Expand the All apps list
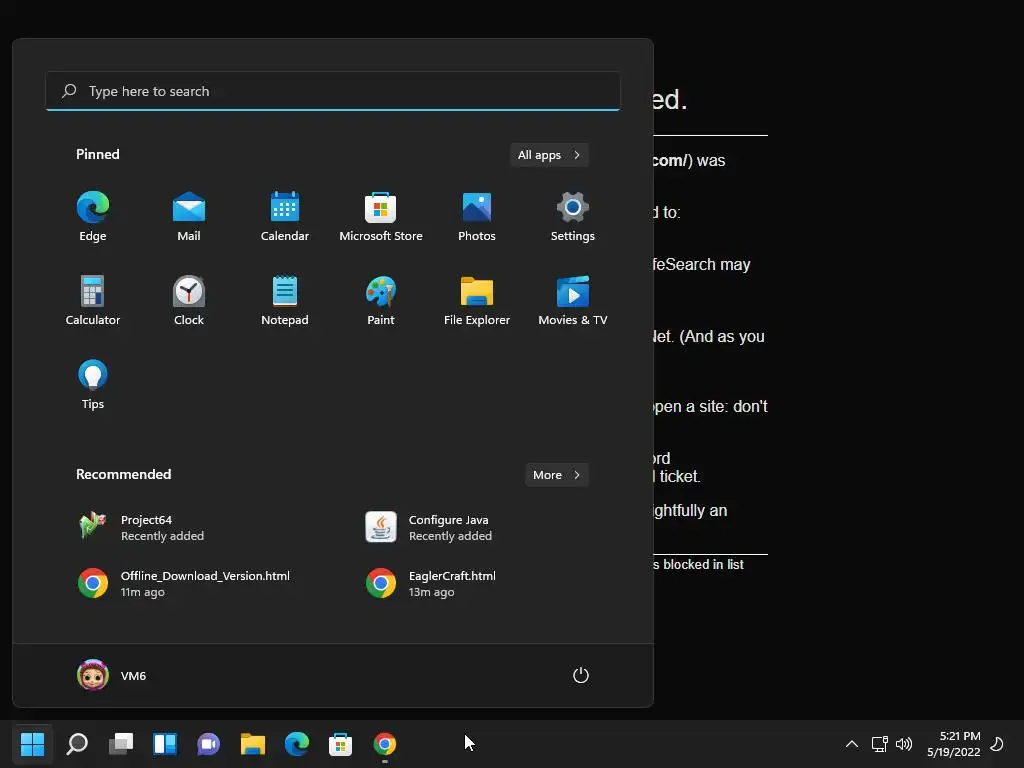1024x768 pixels. [x=549, y=155]
